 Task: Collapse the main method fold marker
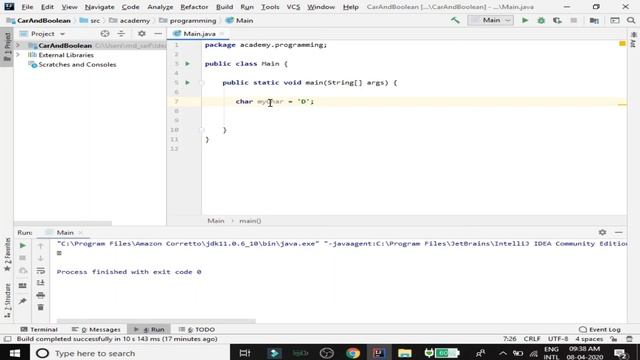202,82
